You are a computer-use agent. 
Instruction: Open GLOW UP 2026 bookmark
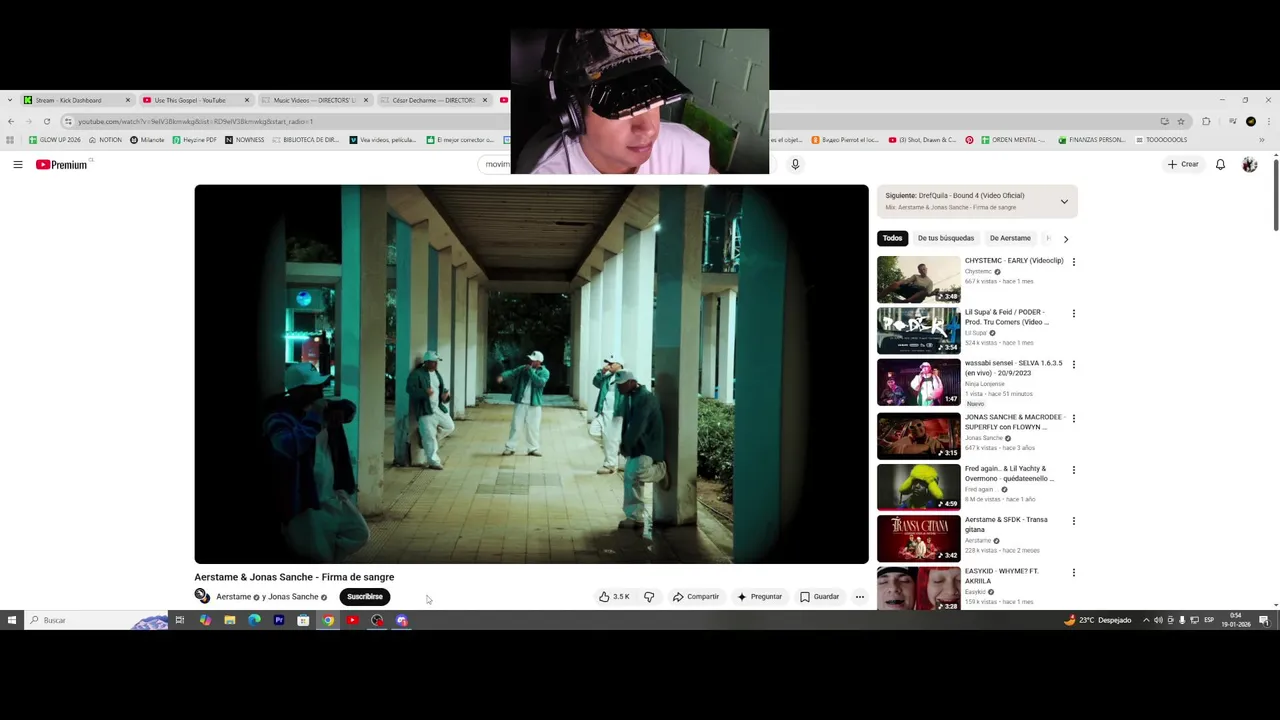(x=55, y=140)
